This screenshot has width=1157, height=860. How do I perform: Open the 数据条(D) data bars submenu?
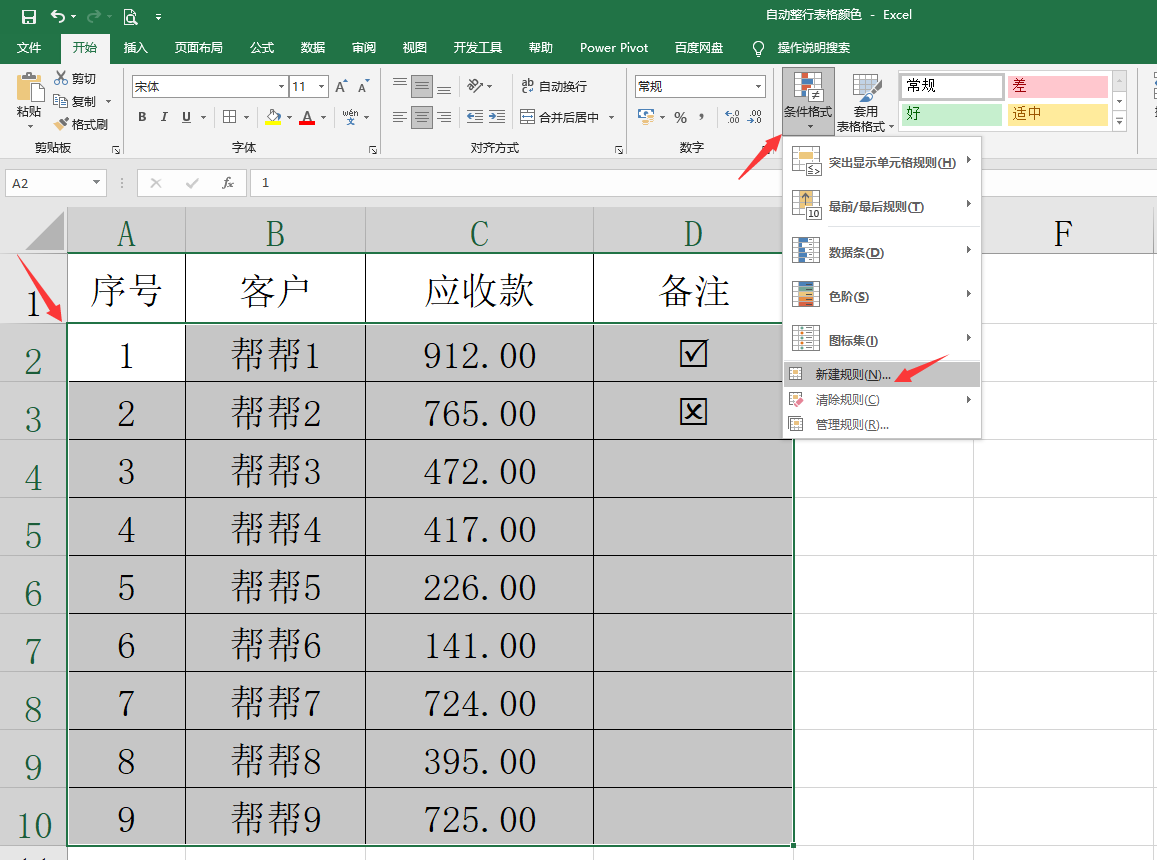(x=882, y=252)
